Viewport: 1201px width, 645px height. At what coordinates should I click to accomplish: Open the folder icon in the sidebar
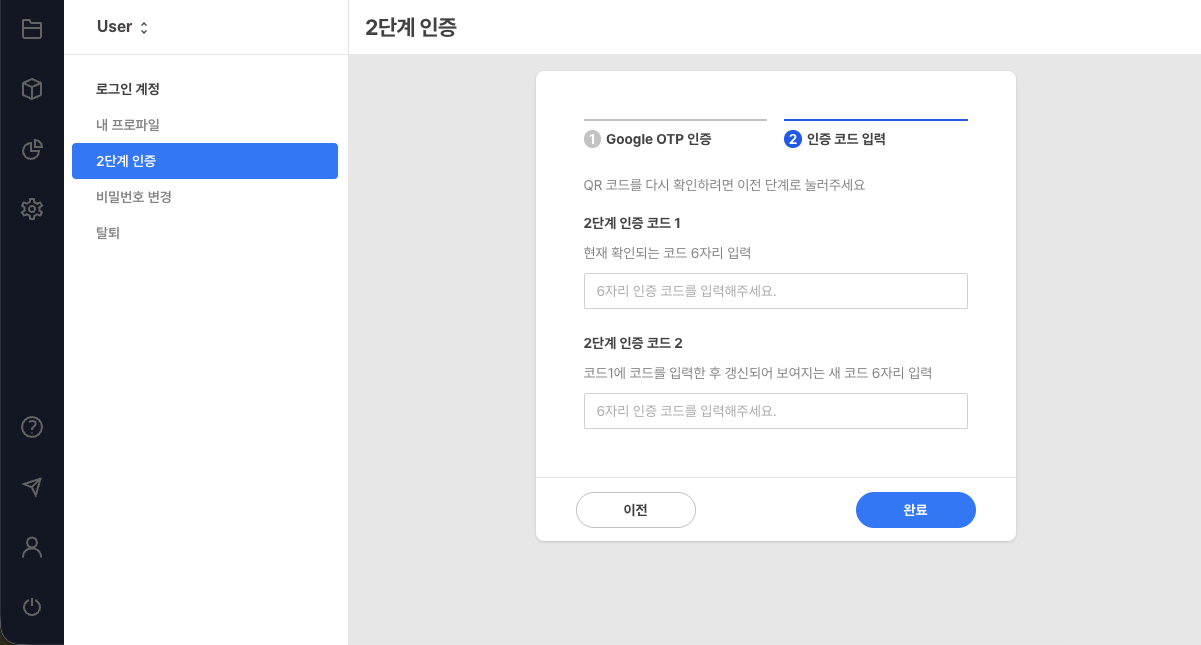click(x=31, y=28)
